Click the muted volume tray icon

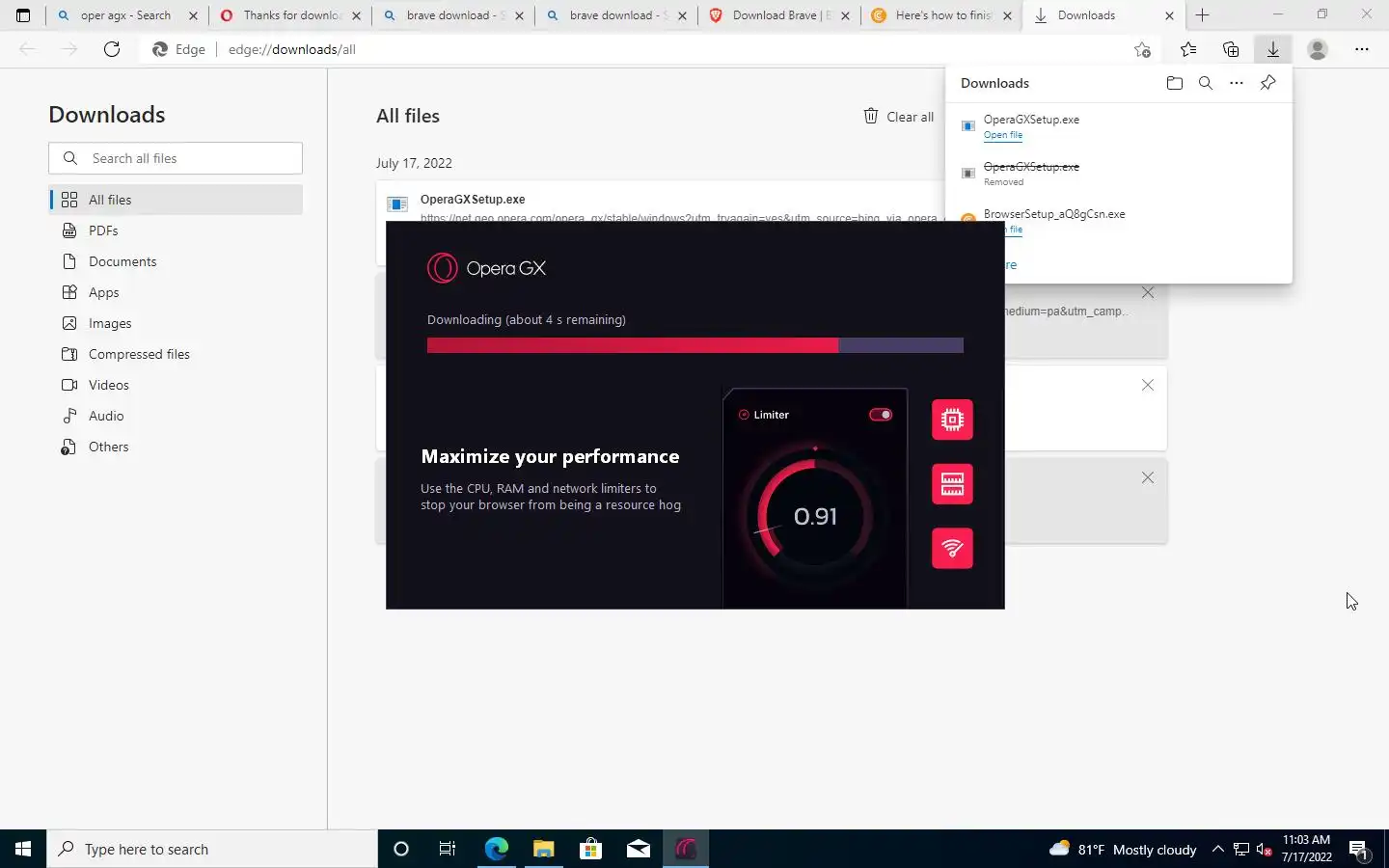1265,849
